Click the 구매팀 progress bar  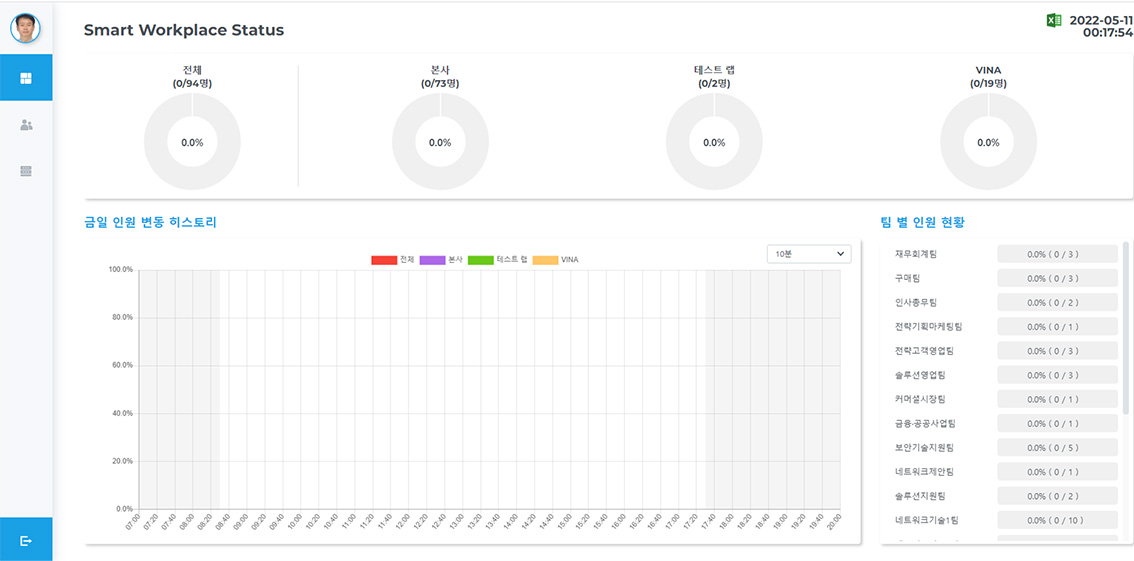[x=1057, y=278]
